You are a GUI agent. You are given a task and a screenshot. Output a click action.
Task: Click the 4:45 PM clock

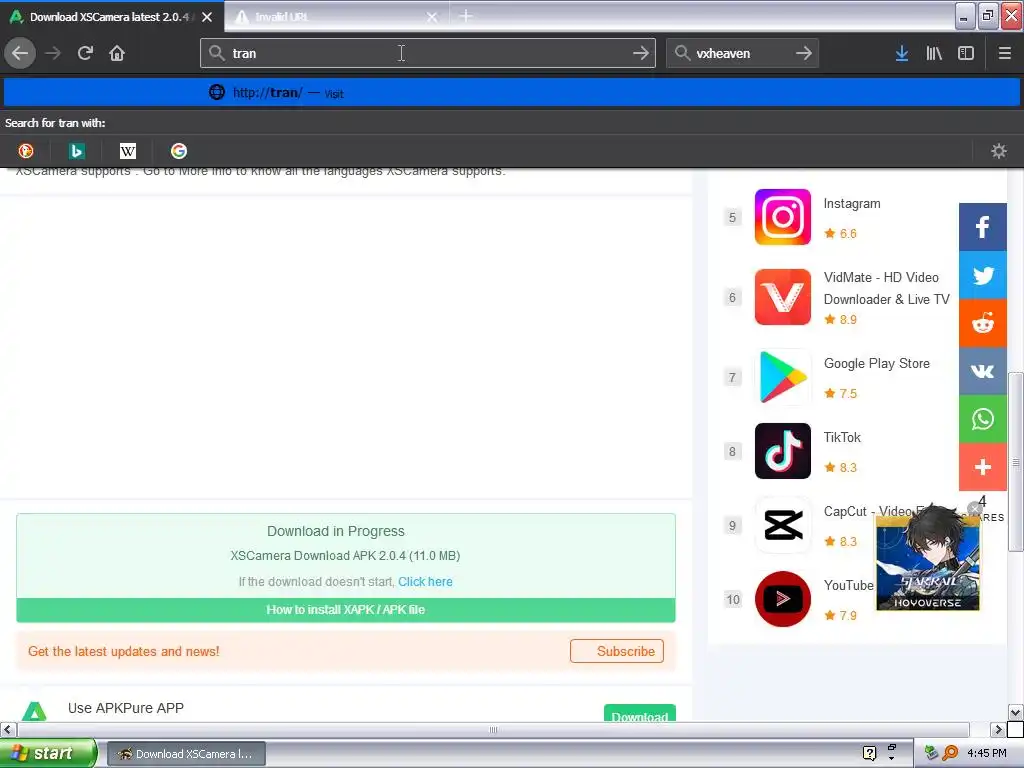(987, 753)
